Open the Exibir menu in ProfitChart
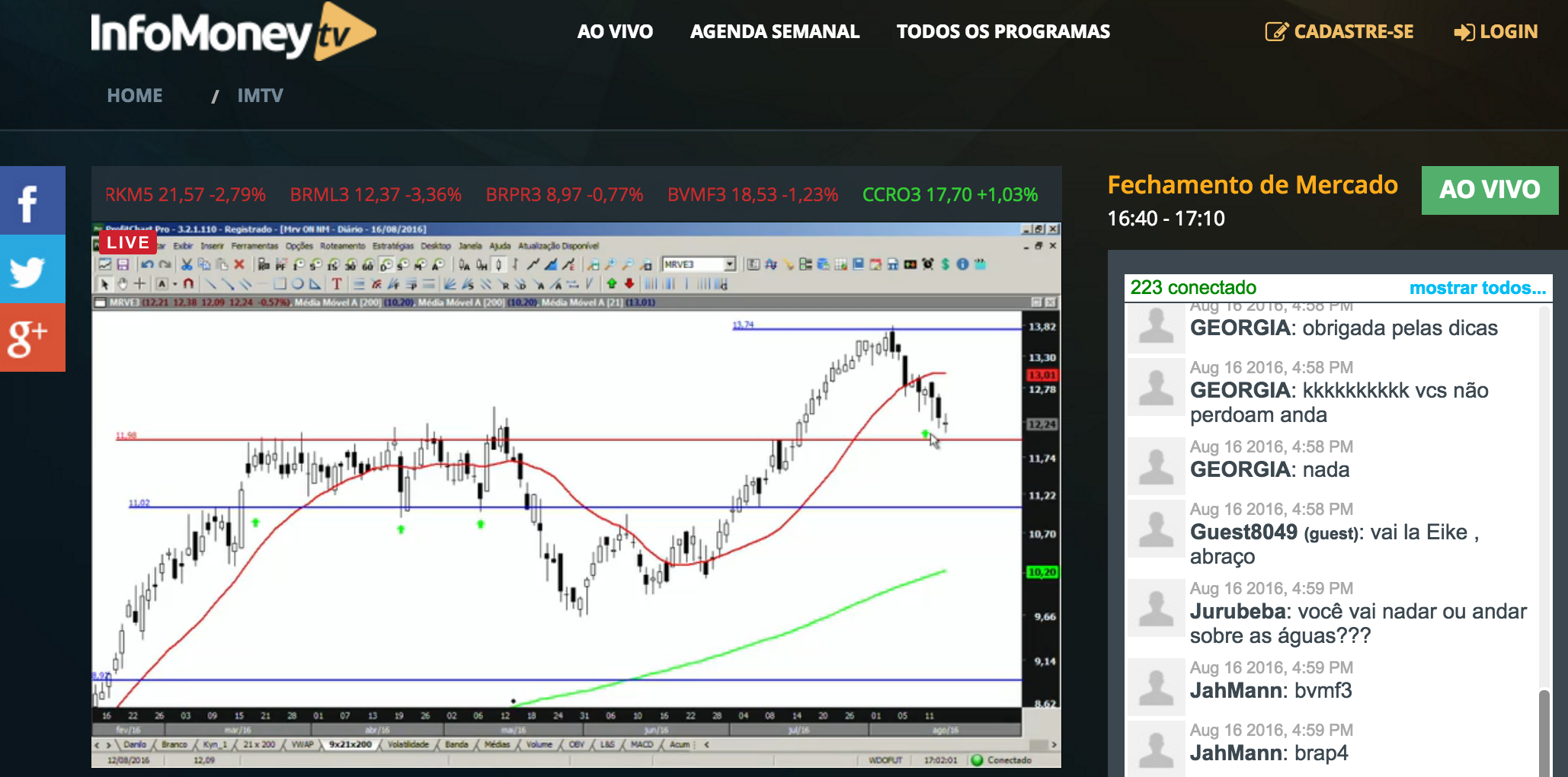 tap(183, 245)
